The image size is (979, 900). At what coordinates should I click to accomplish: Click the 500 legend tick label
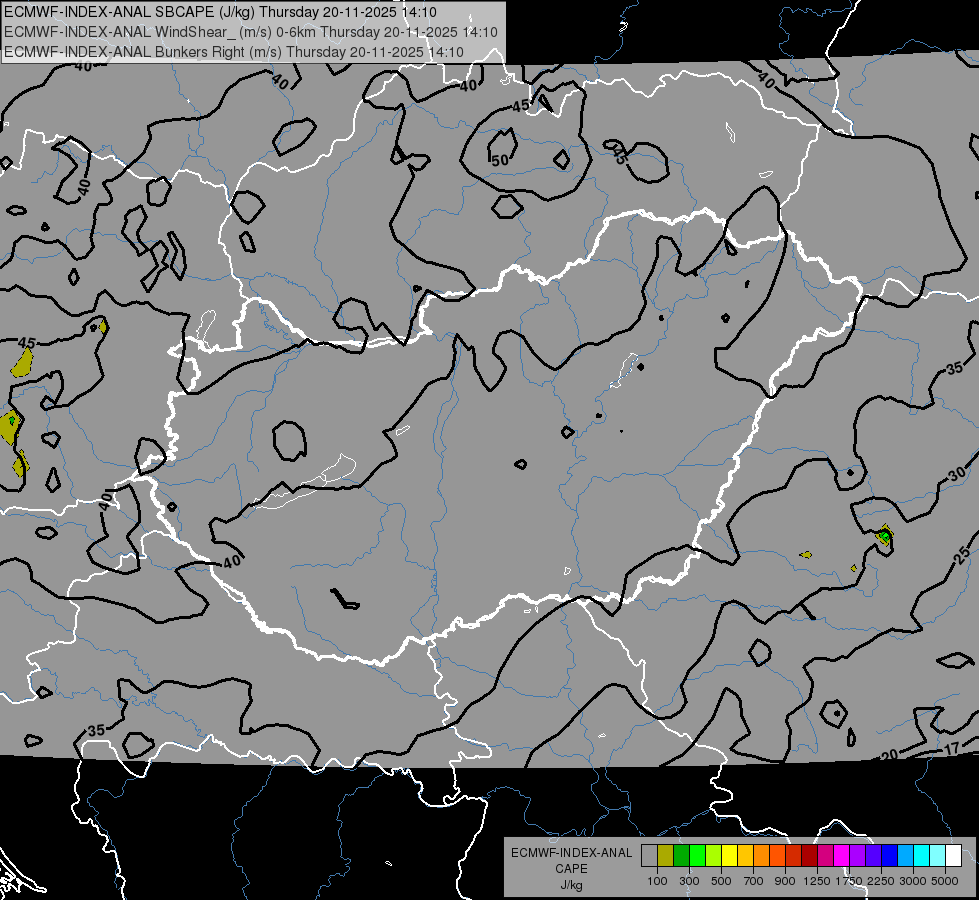pos(721,881)
